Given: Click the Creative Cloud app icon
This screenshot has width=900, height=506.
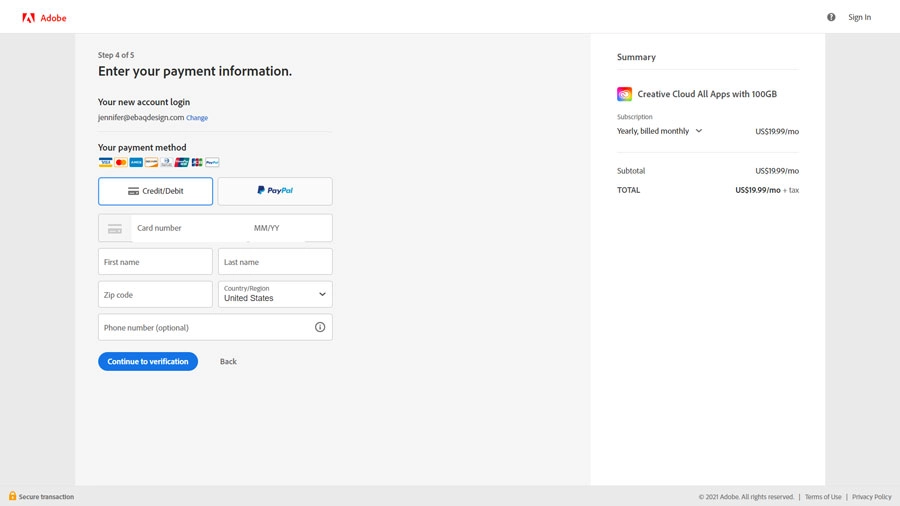Looking at the screenshot, I should [x=624, y=94].
